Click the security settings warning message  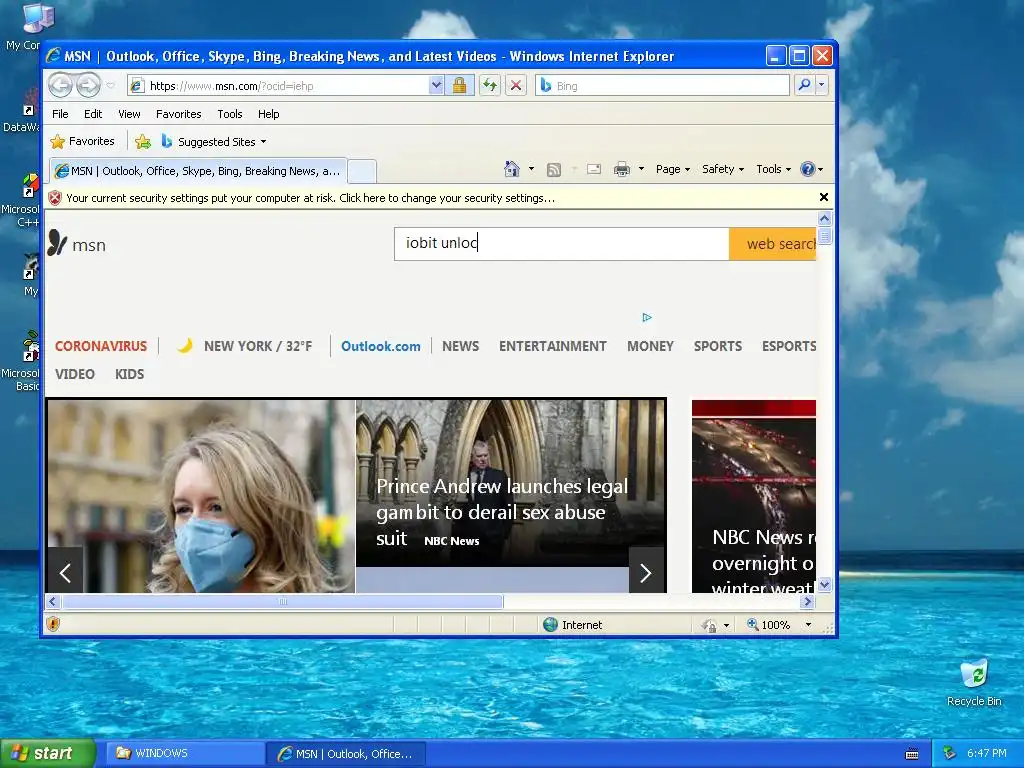pyautogui.click(x=310, y=198)
